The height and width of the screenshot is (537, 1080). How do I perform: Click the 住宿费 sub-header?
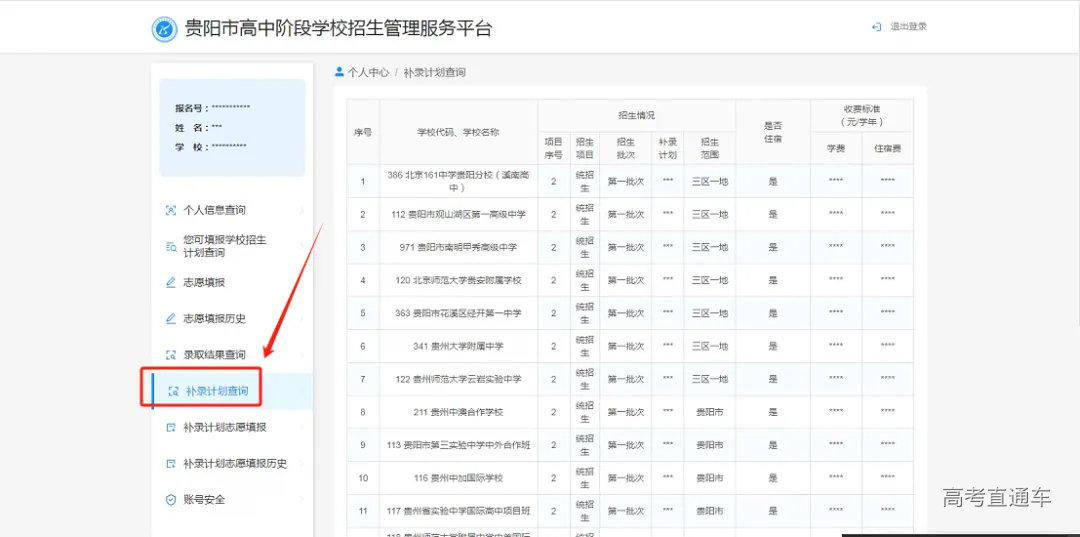click(888, 148)
